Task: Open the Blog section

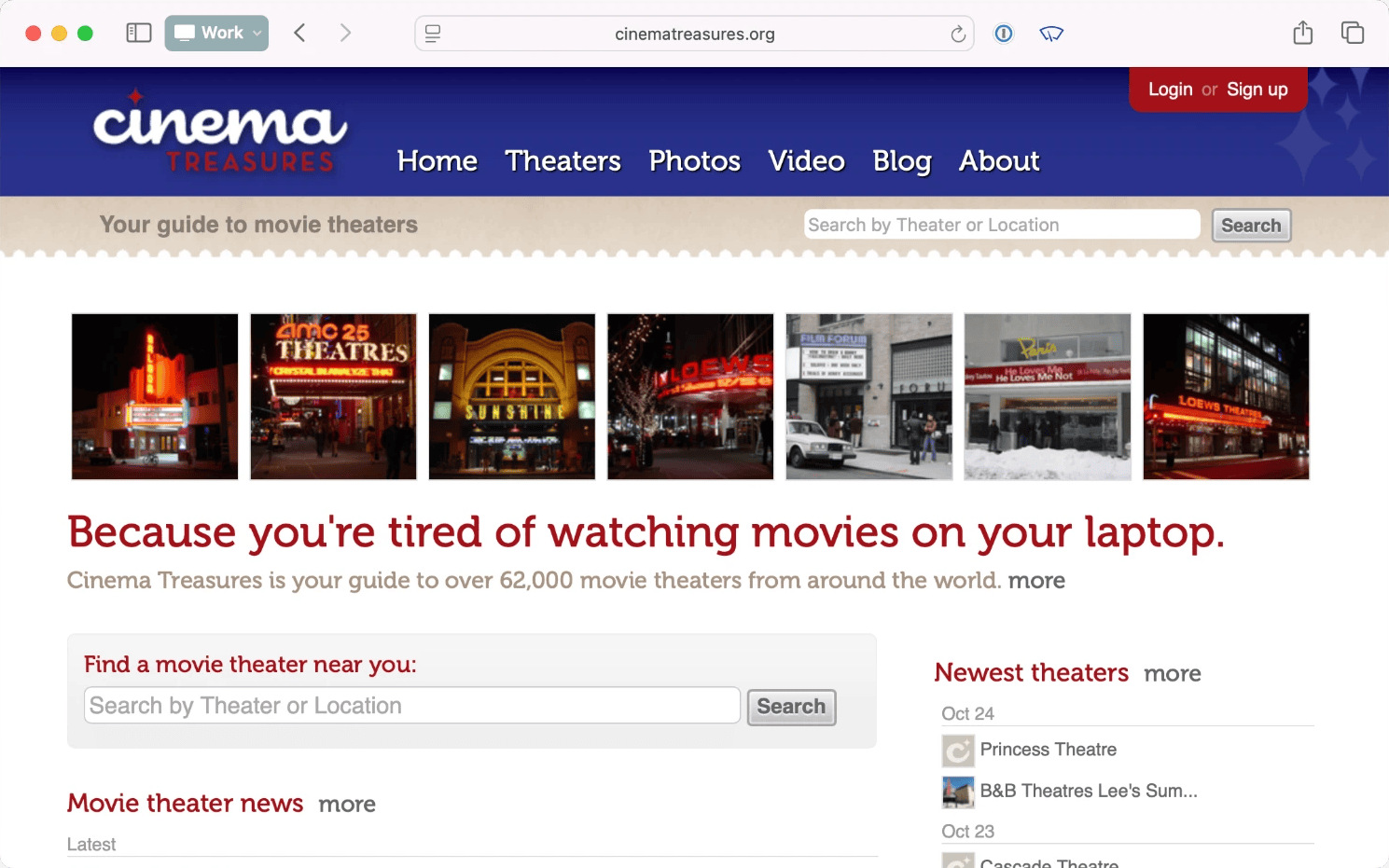Action: [x=902, y=161]
